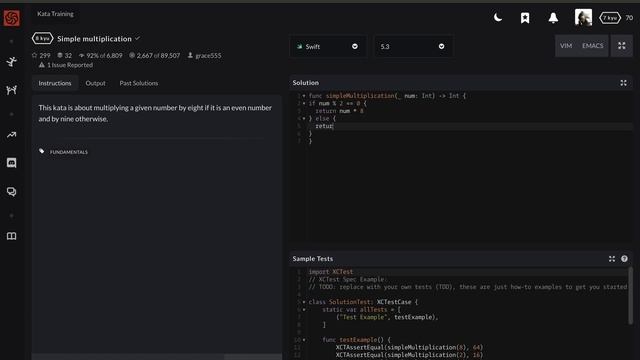Click the Codewars logo icon
Screen dimensions: 640x360
point(11,18)
